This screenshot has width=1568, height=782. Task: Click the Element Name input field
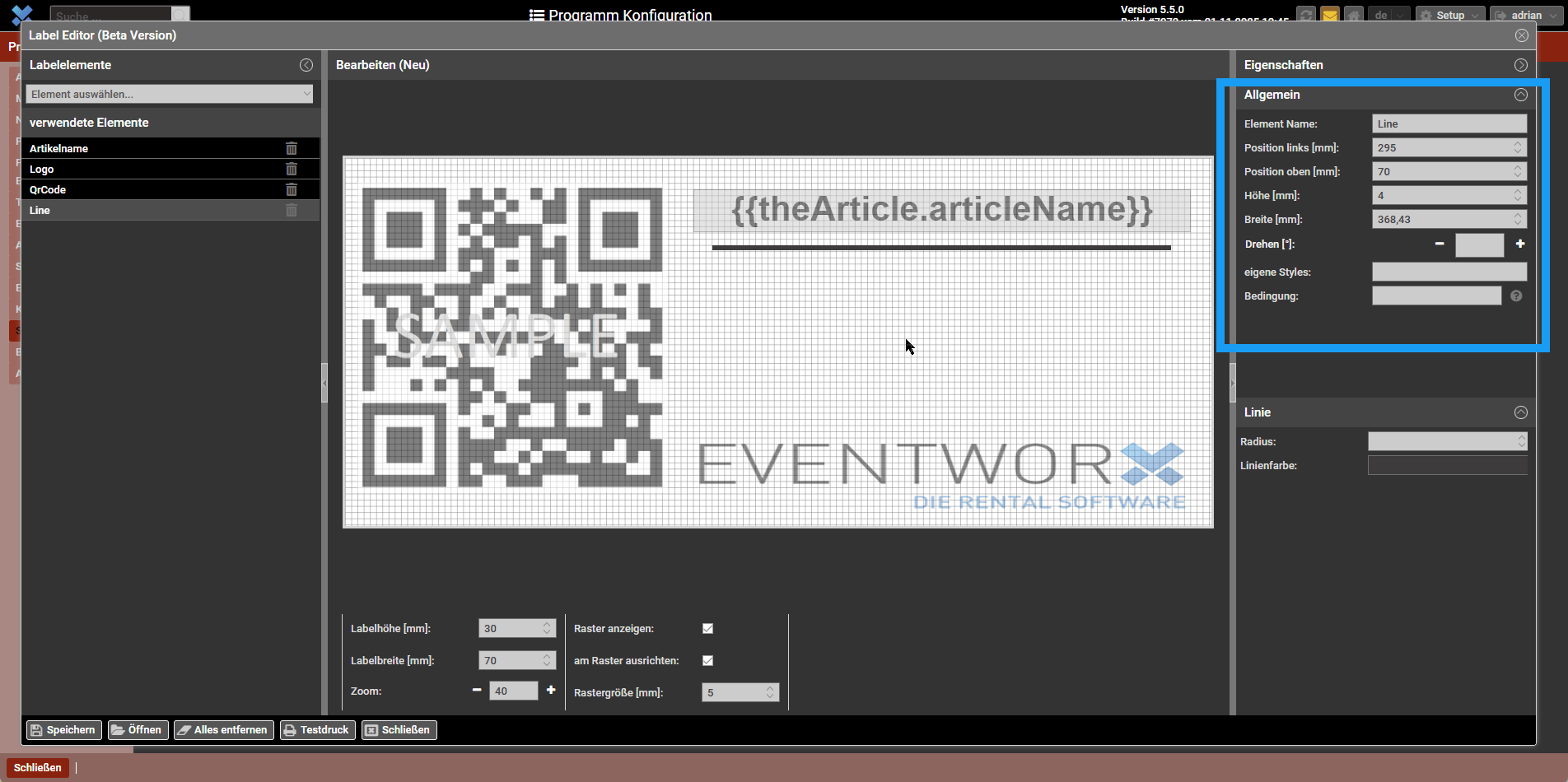(x=1449, y=124)
